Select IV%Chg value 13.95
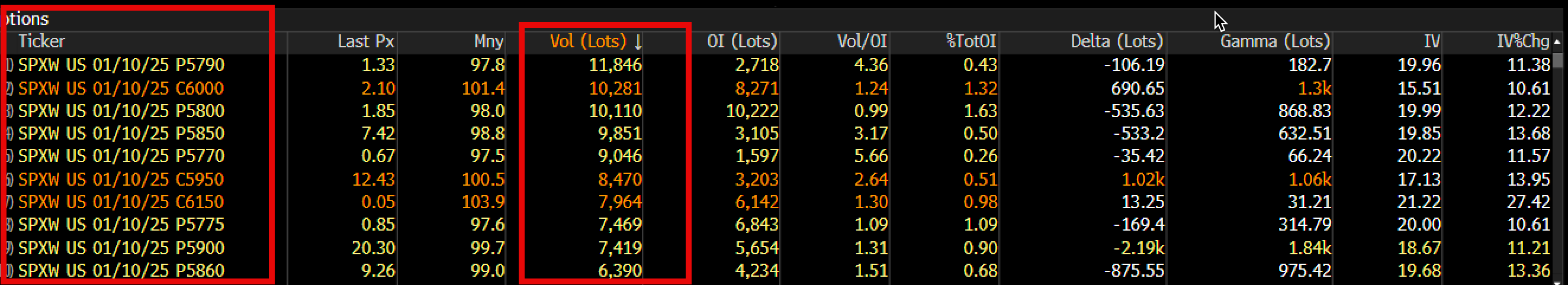1568x285 pixels. [1528, 179]
